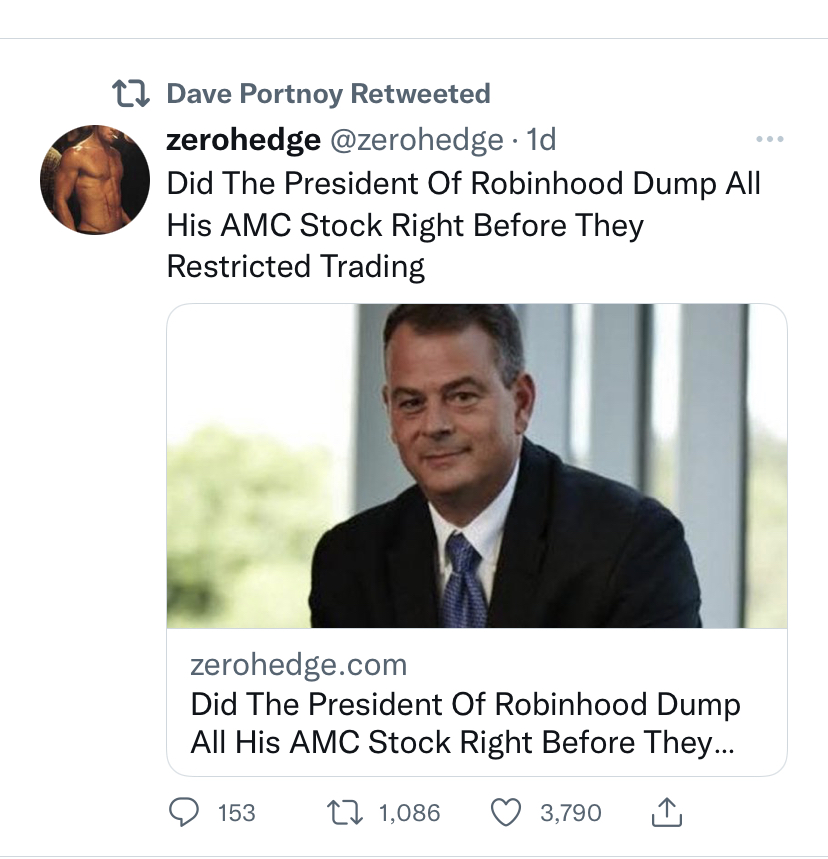Click the 3,790 likes count
Viewport: 828px width, 859px height.
(571, 813)
